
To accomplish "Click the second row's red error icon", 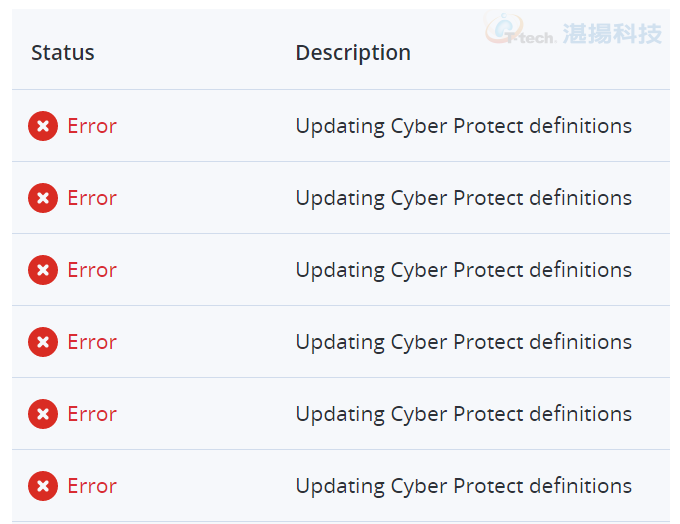I will tap(43, 198).
